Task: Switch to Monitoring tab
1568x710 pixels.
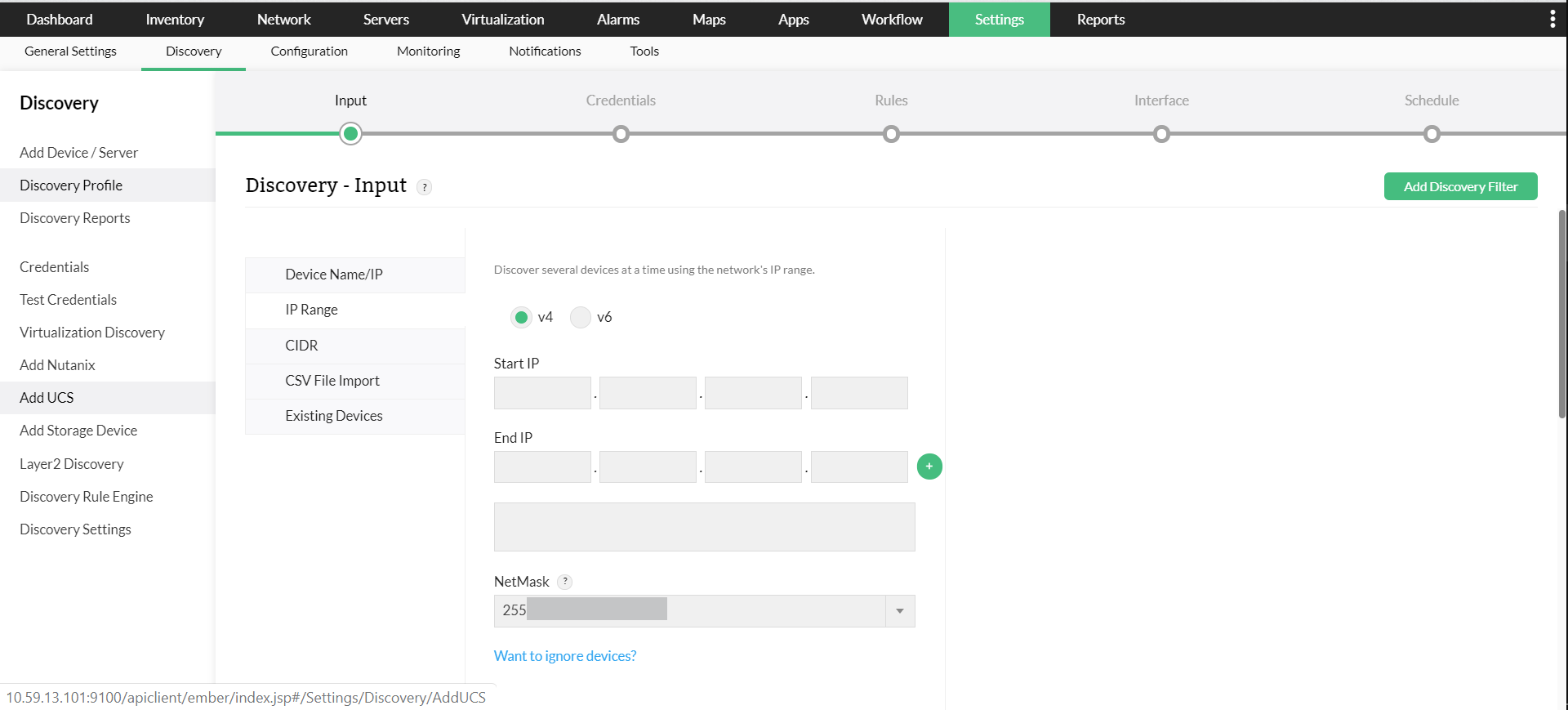Action: coord(429,51)
